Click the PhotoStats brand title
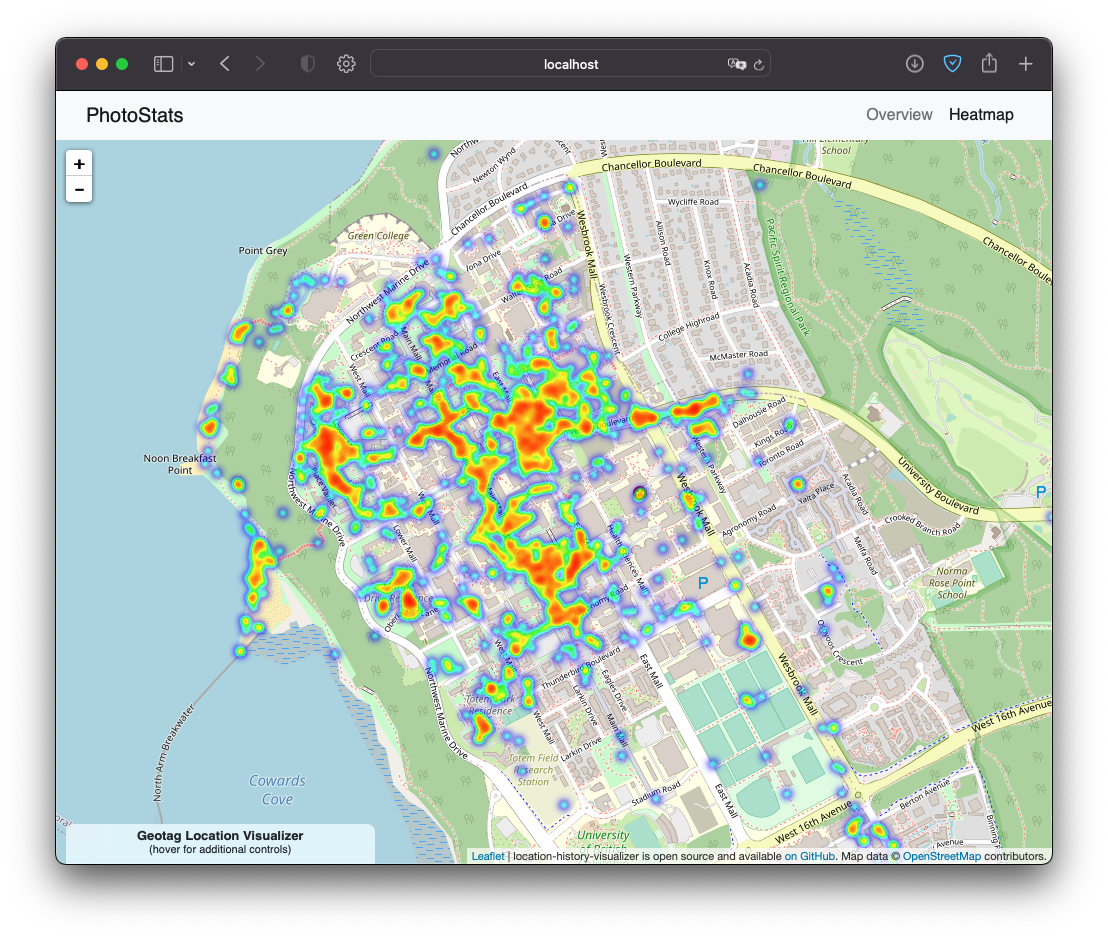Screen dimensions: 1108x938 pyautogui.click(x=134, y=115)
